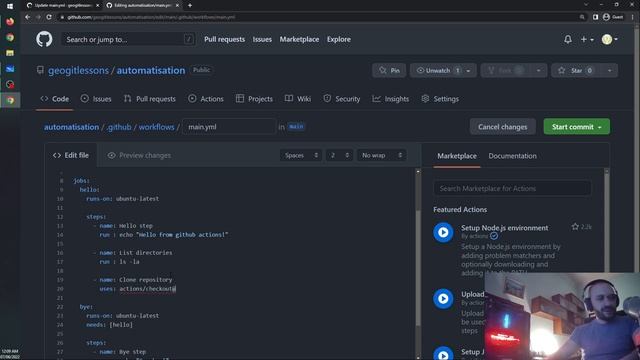This screenshot has height=360, width=640.
Task: Open the Security tab
Action: click(x=342, y=99)
